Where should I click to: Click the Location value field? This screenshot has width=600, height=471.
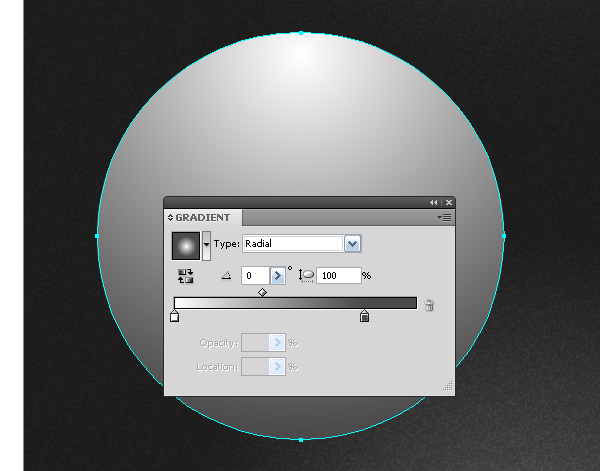255,367
